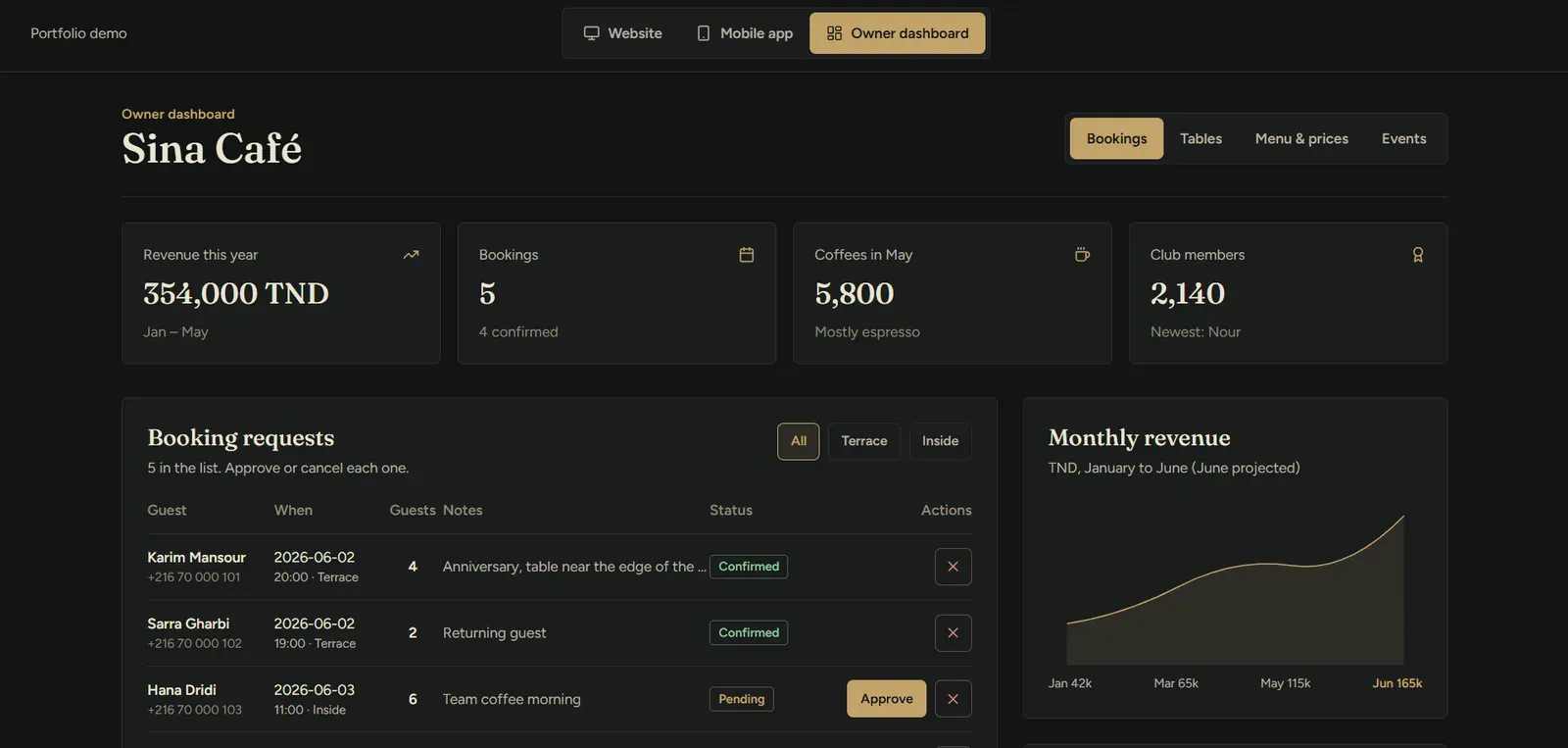Filter booking requests by All
Viewport: 1568px width, 748px height.
tap(799, 441)
